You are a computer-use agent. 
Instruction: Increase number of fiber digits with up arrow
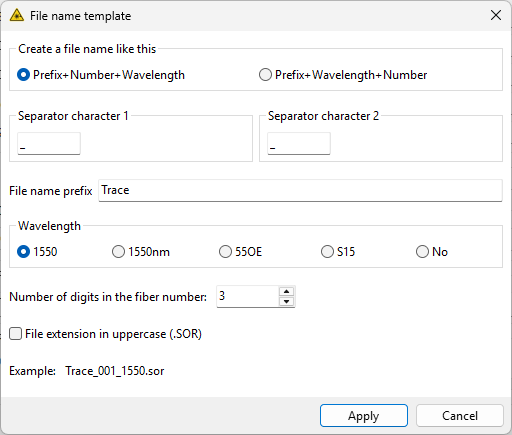pyautogui.click(x=286, y=292)
